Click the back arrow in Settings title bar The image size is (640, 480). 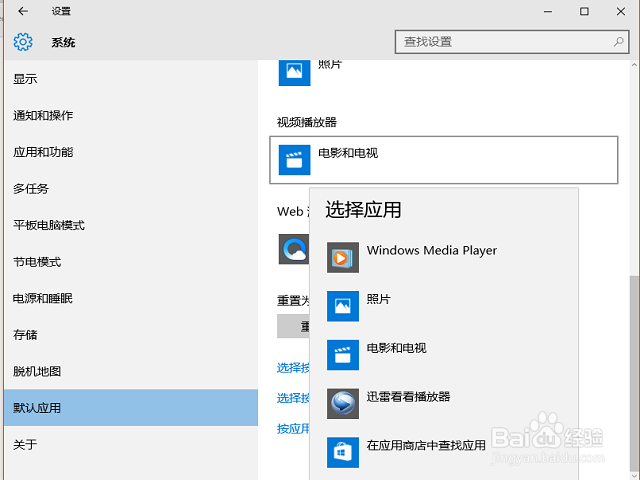tap(23, 11)
